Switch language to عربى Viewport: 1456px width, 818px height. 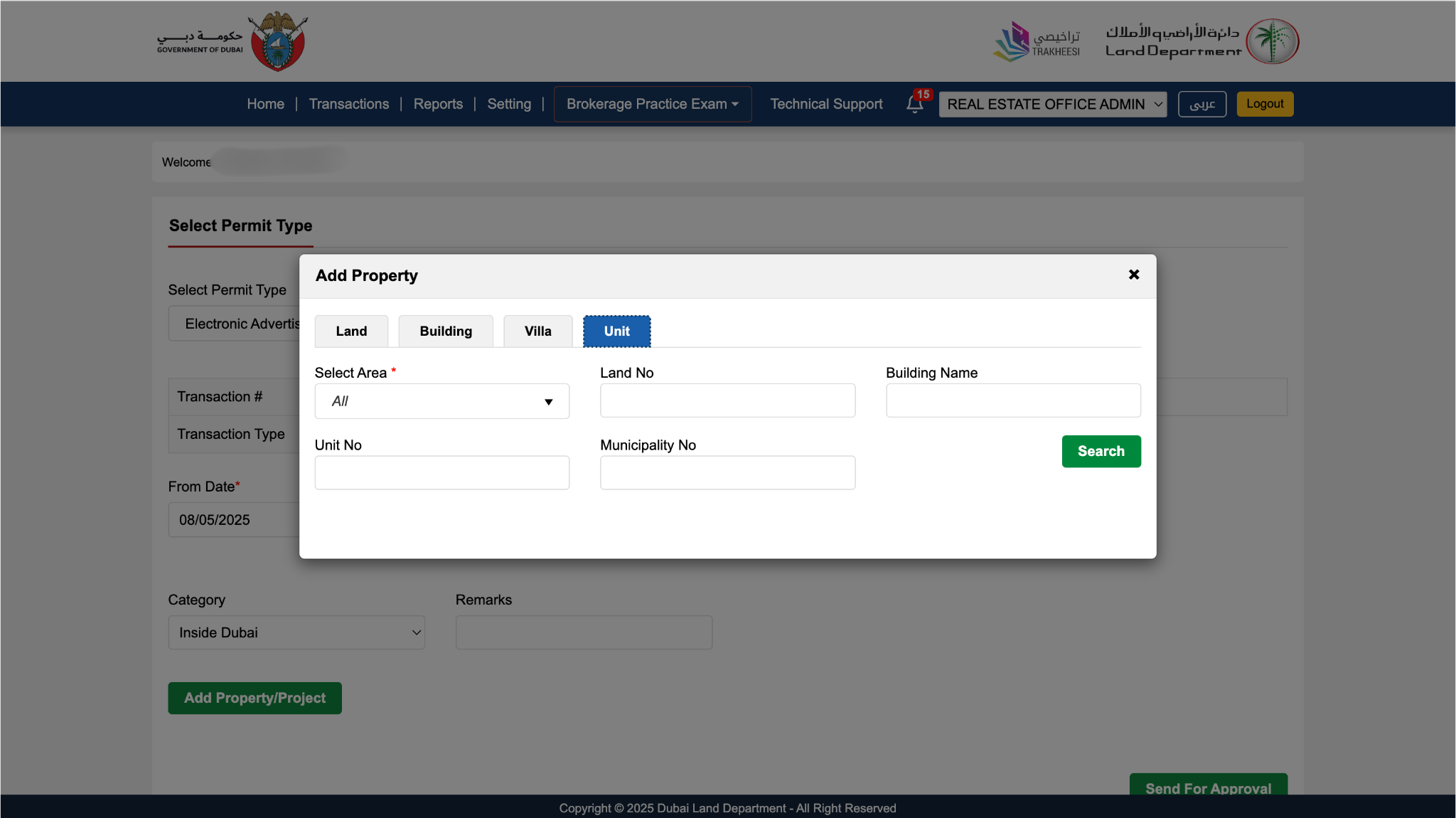coord(1201,104)
